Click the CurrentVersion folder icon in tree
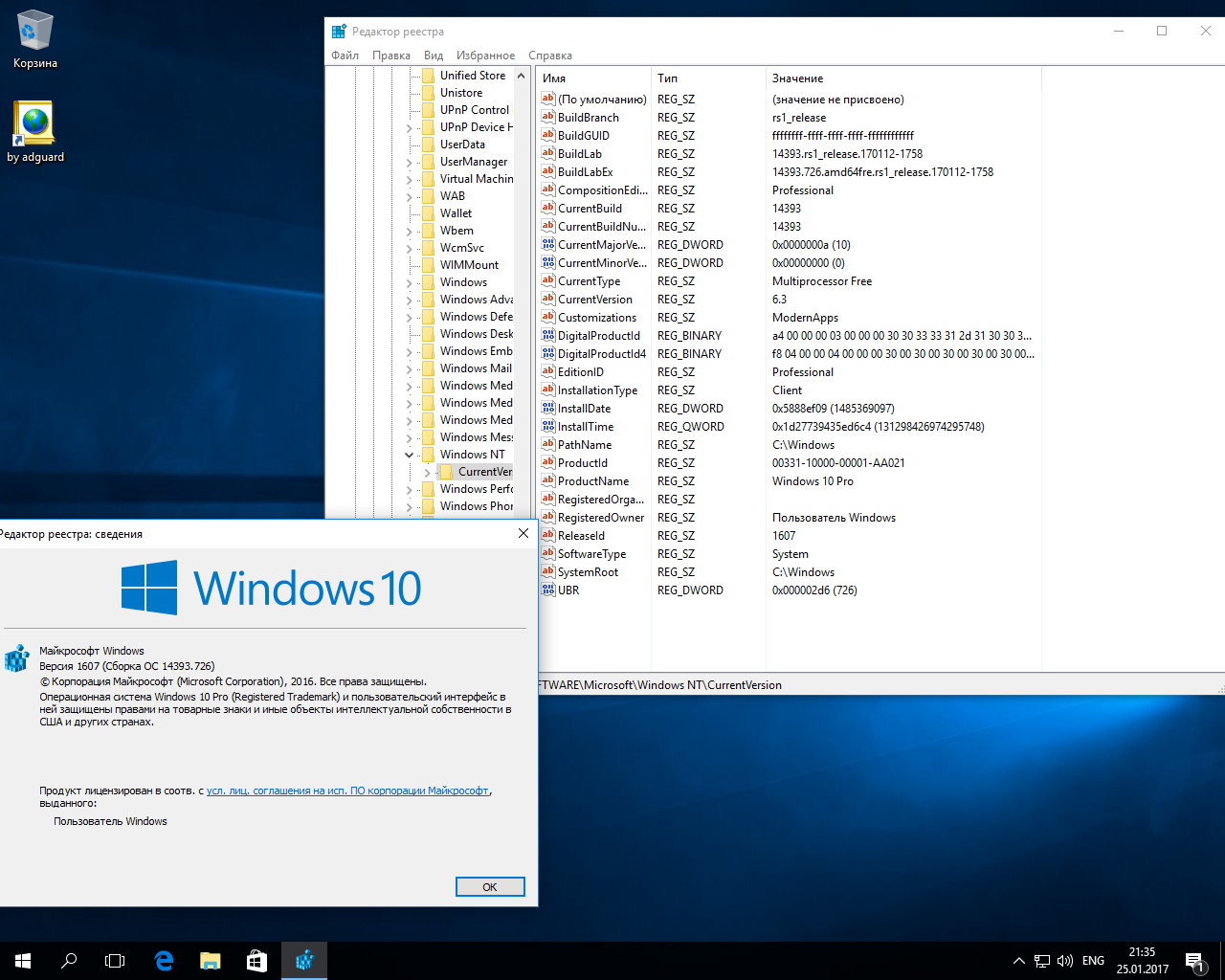 pos(446,472)
